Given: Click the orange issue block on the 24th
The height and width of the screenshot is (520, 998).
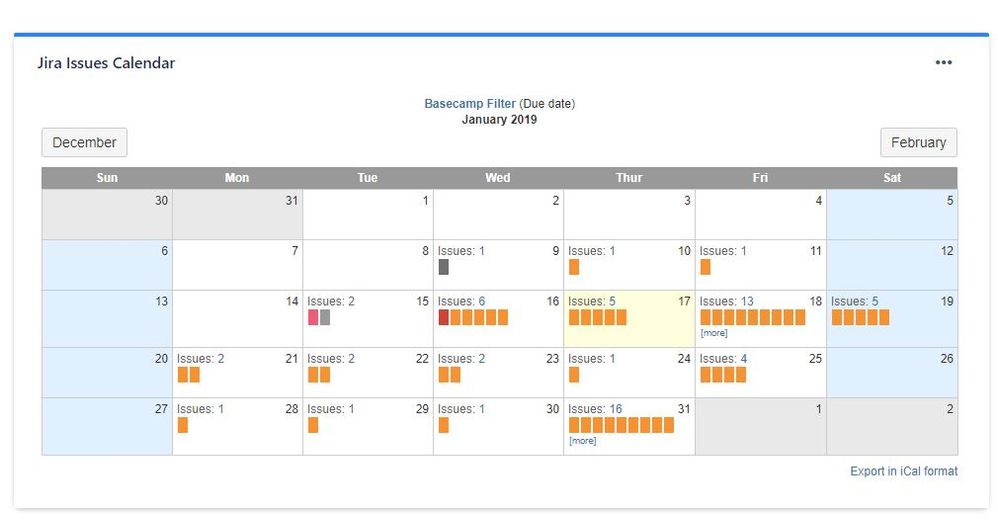Looking at the screenshot, I should 574,374.
